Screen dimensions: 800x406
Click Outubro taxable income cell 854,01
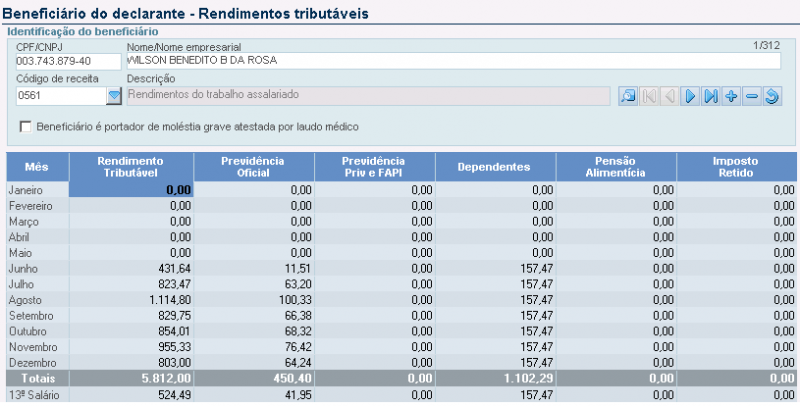pos(131,332)
